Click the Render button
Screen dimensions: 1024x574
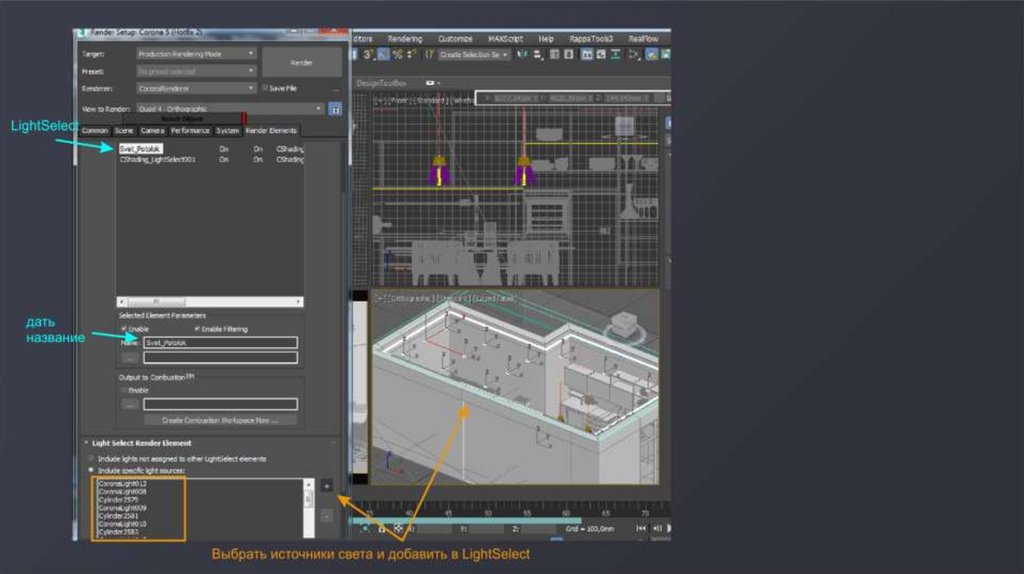click(301, 62)
